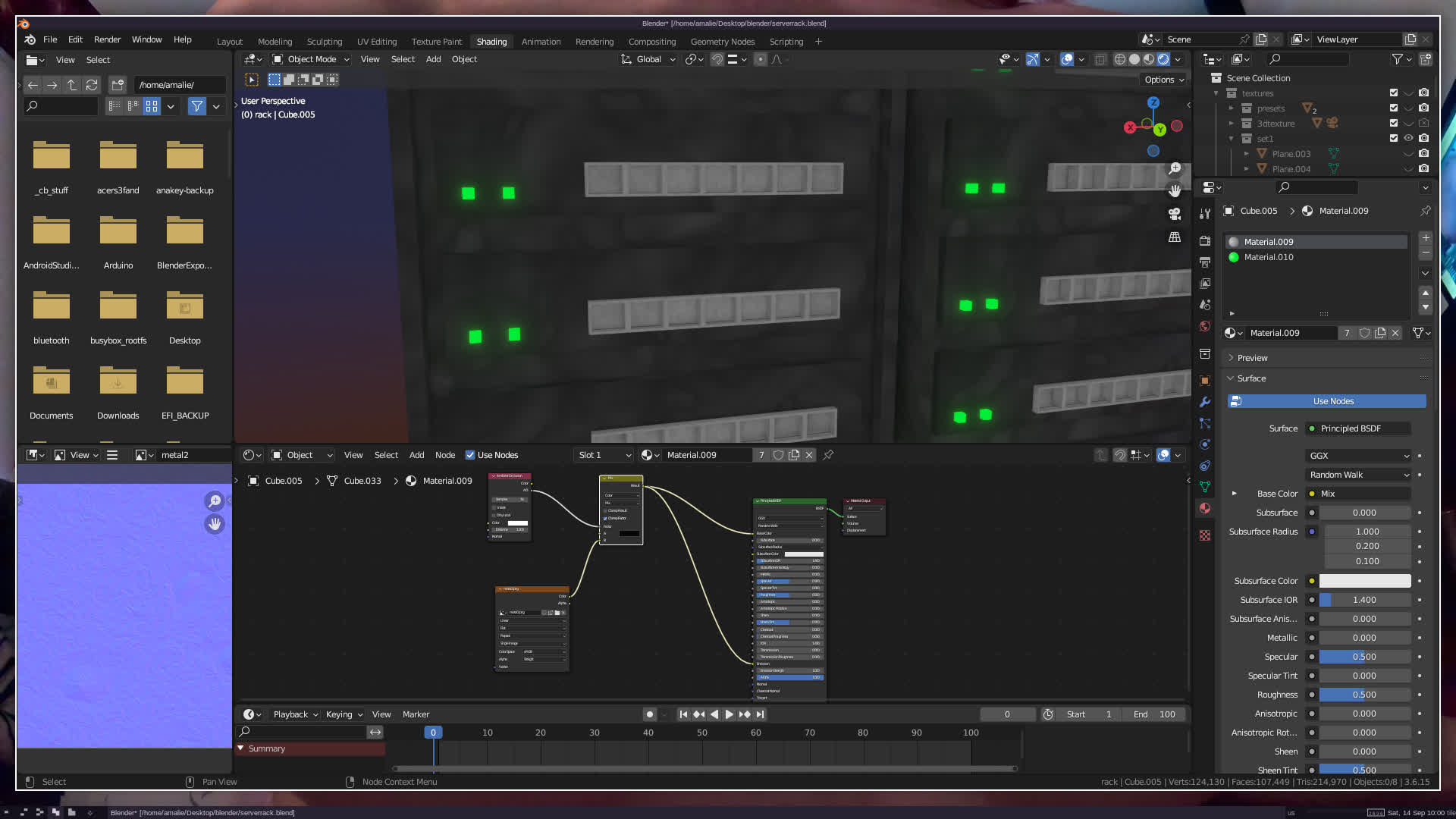The image size is (1456, 819).
Task: Expand the Preview panel
Action: coord(1252,358)
